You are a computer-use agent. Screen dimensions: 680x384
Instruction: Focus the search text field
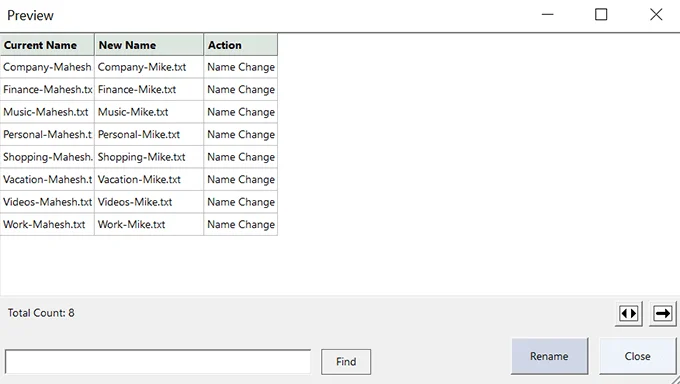pos(158,361)
